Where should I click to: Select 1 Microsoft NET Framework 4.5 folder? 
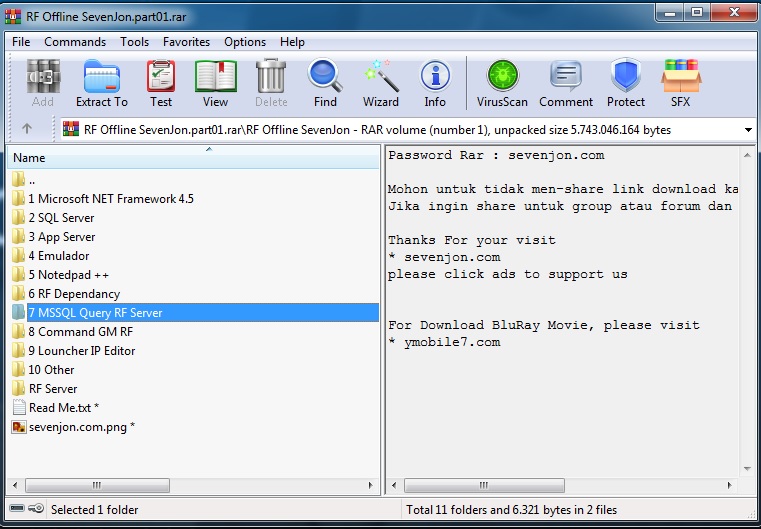pos(111,198)
